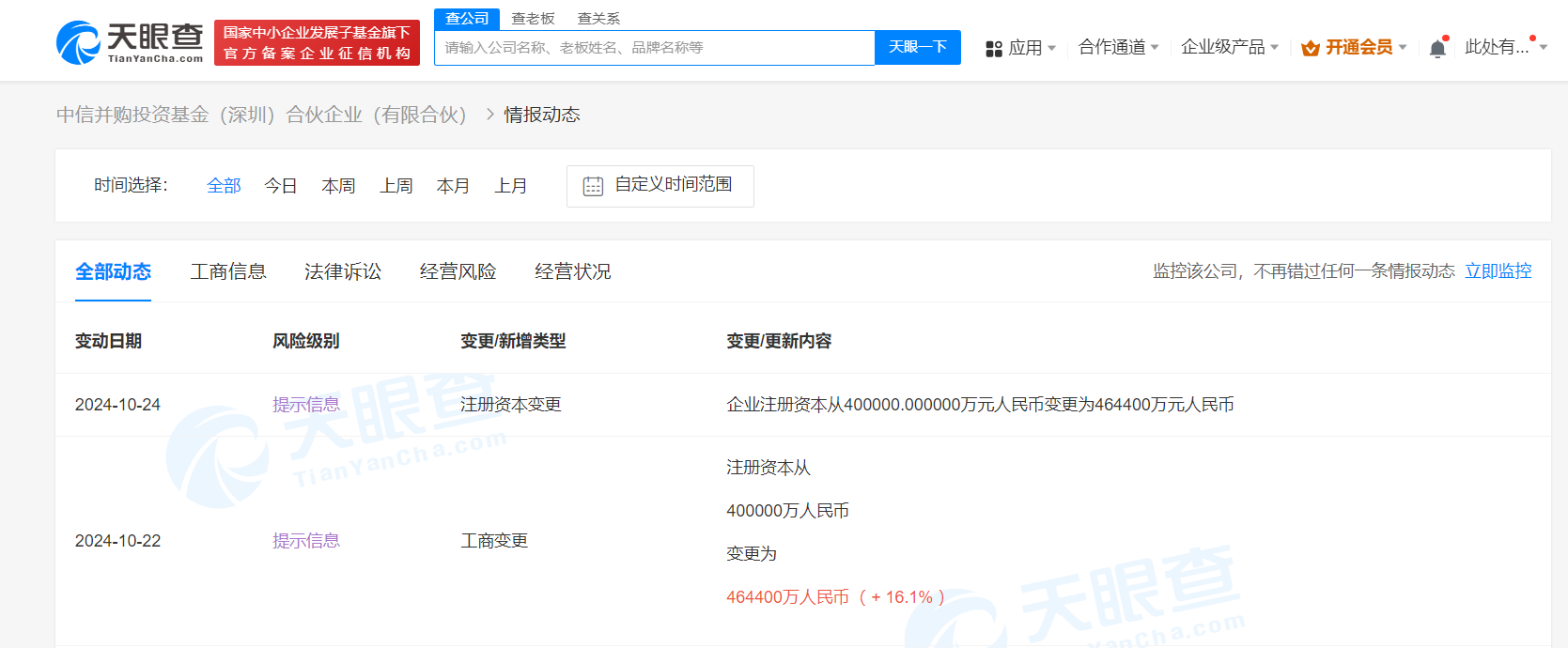
Task: Click the 变动日期 column header
Action: [x=108, y=341]
